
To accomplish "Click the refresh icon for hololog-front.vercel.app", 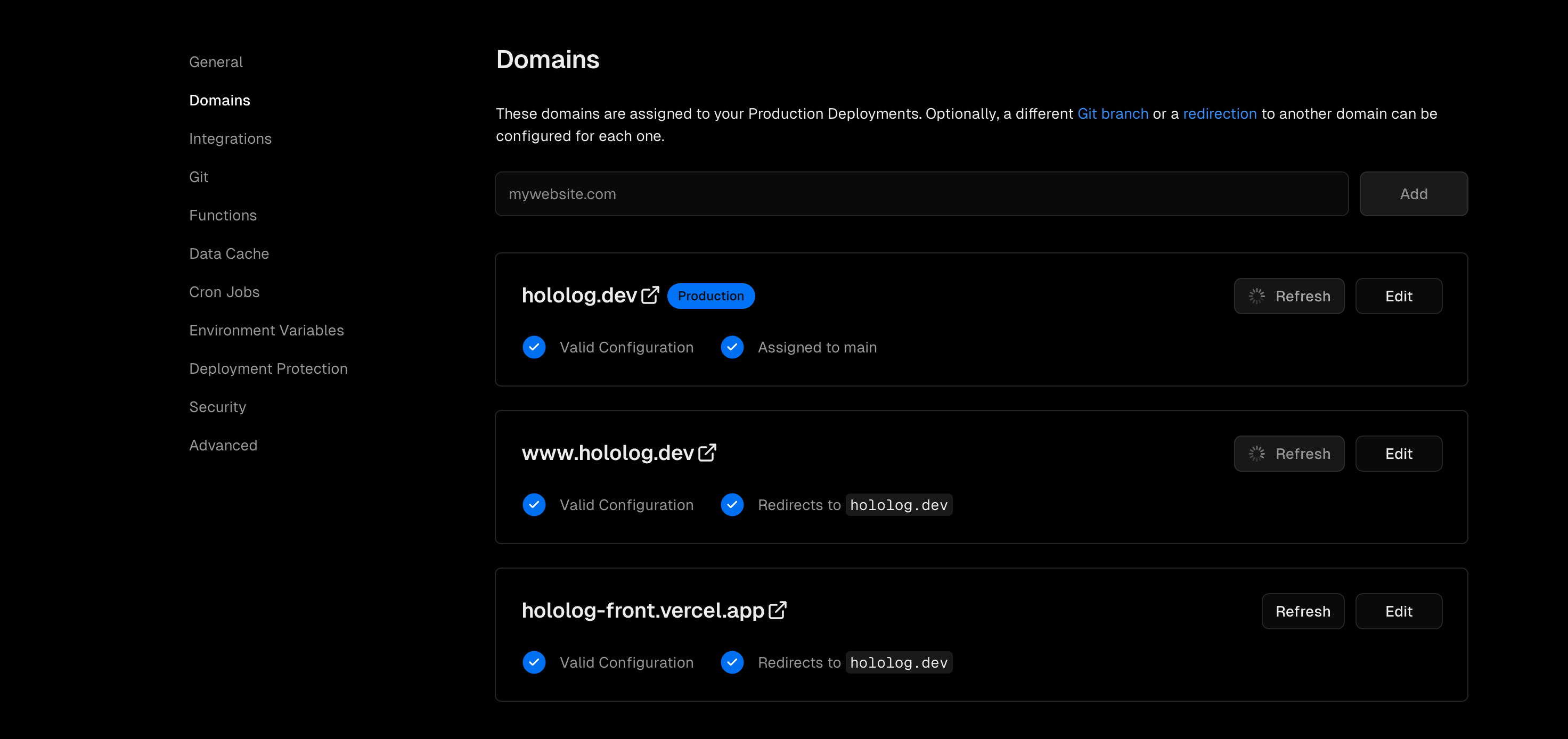I will pyautogui.click(x=1302, y=611).
